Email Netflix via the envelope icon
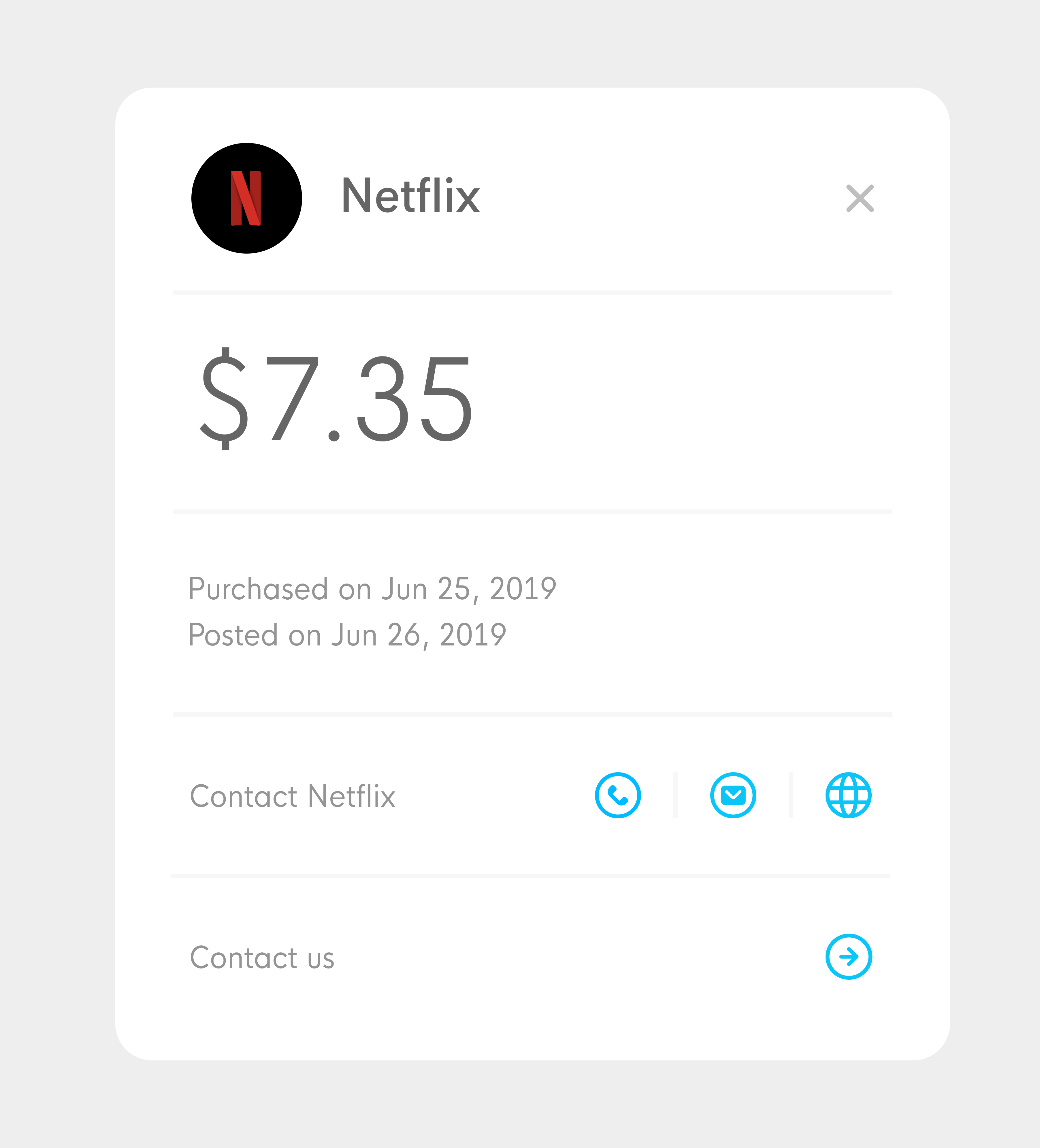Viewport: 1040px width, 1148px height. [x=733, y=796]
